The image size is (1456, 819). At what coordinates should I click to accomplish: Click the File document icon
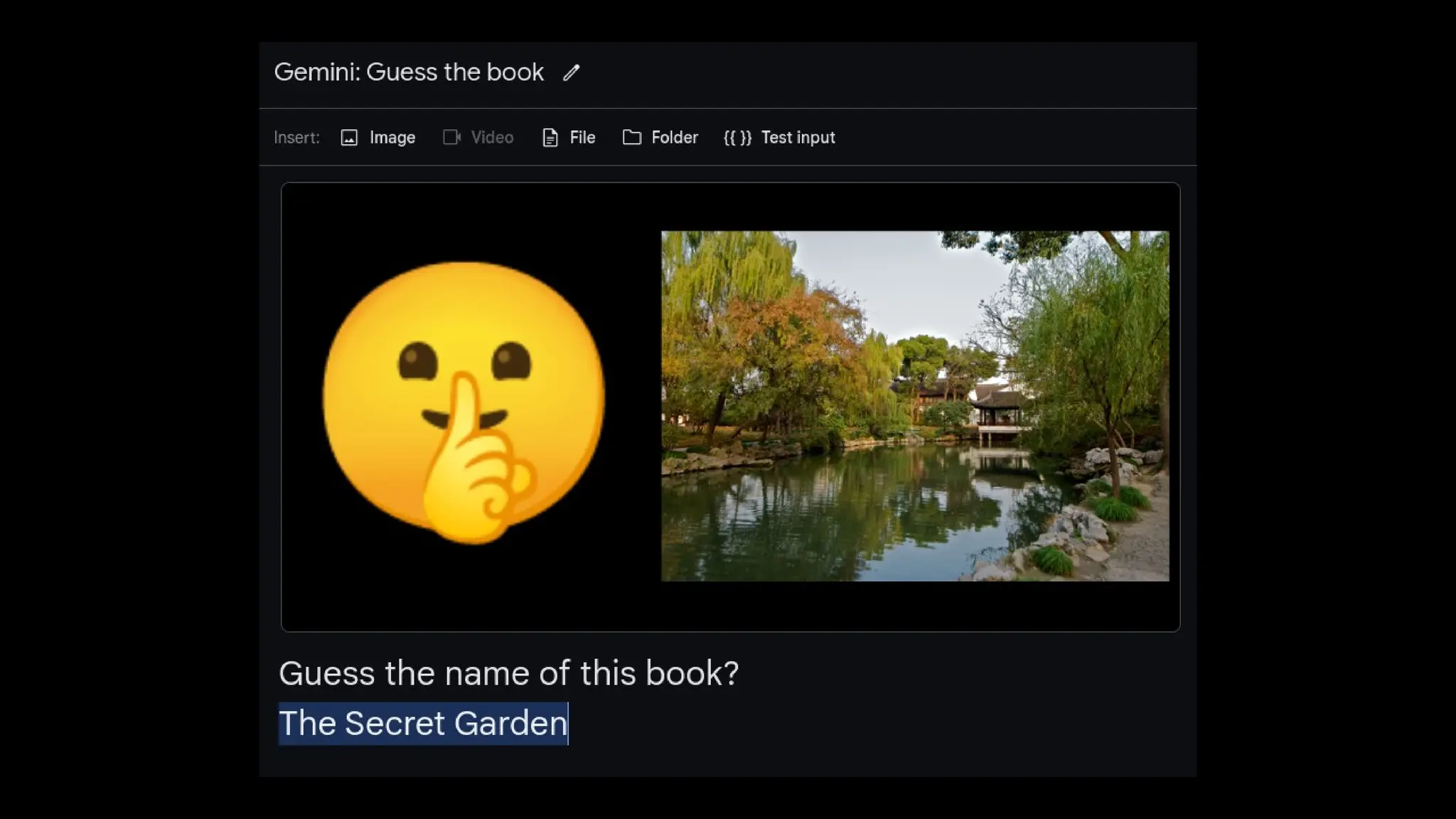tap(550, 137)
